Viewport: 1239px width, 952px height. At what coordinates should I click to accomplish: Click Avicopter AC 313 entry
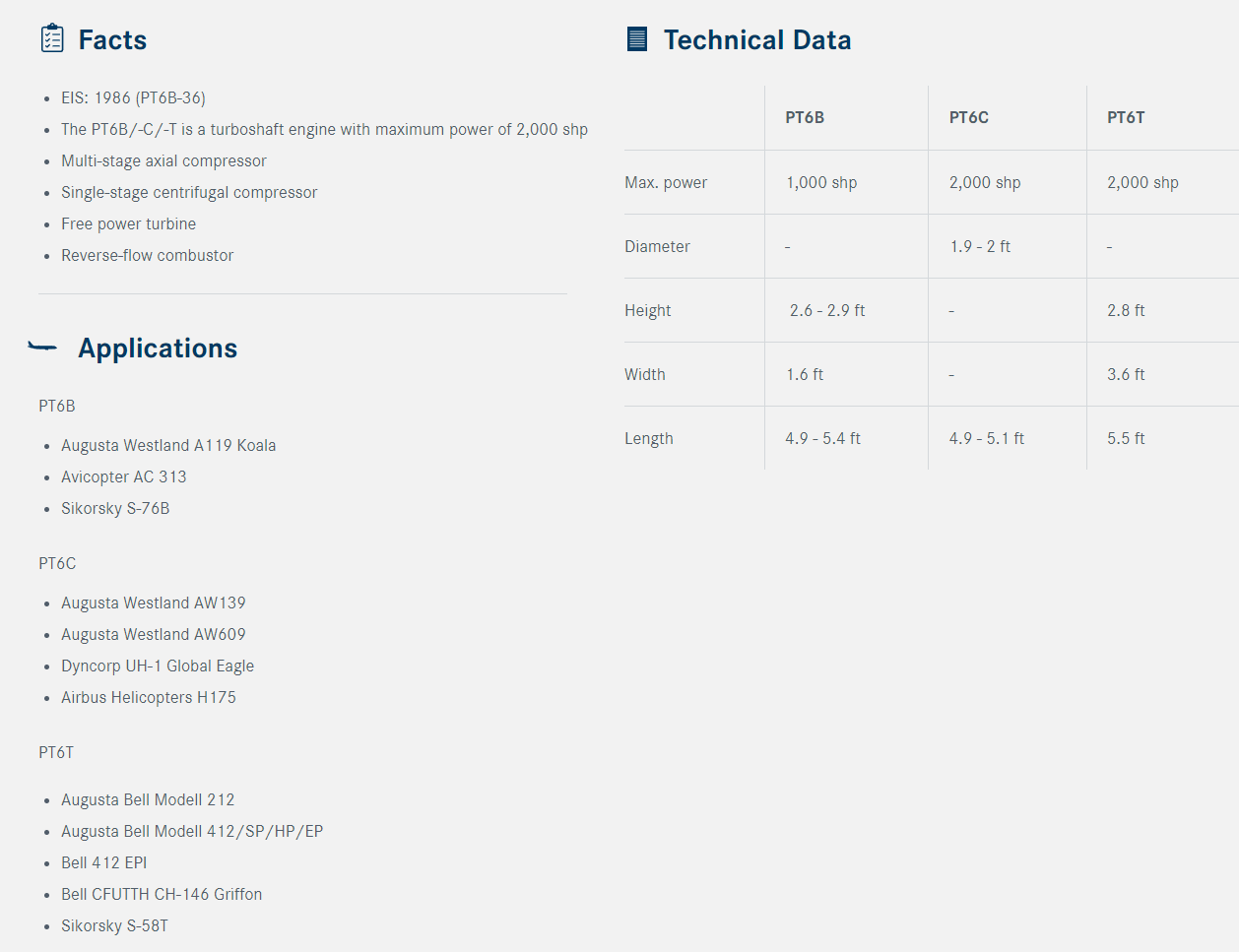click(123, 476)
